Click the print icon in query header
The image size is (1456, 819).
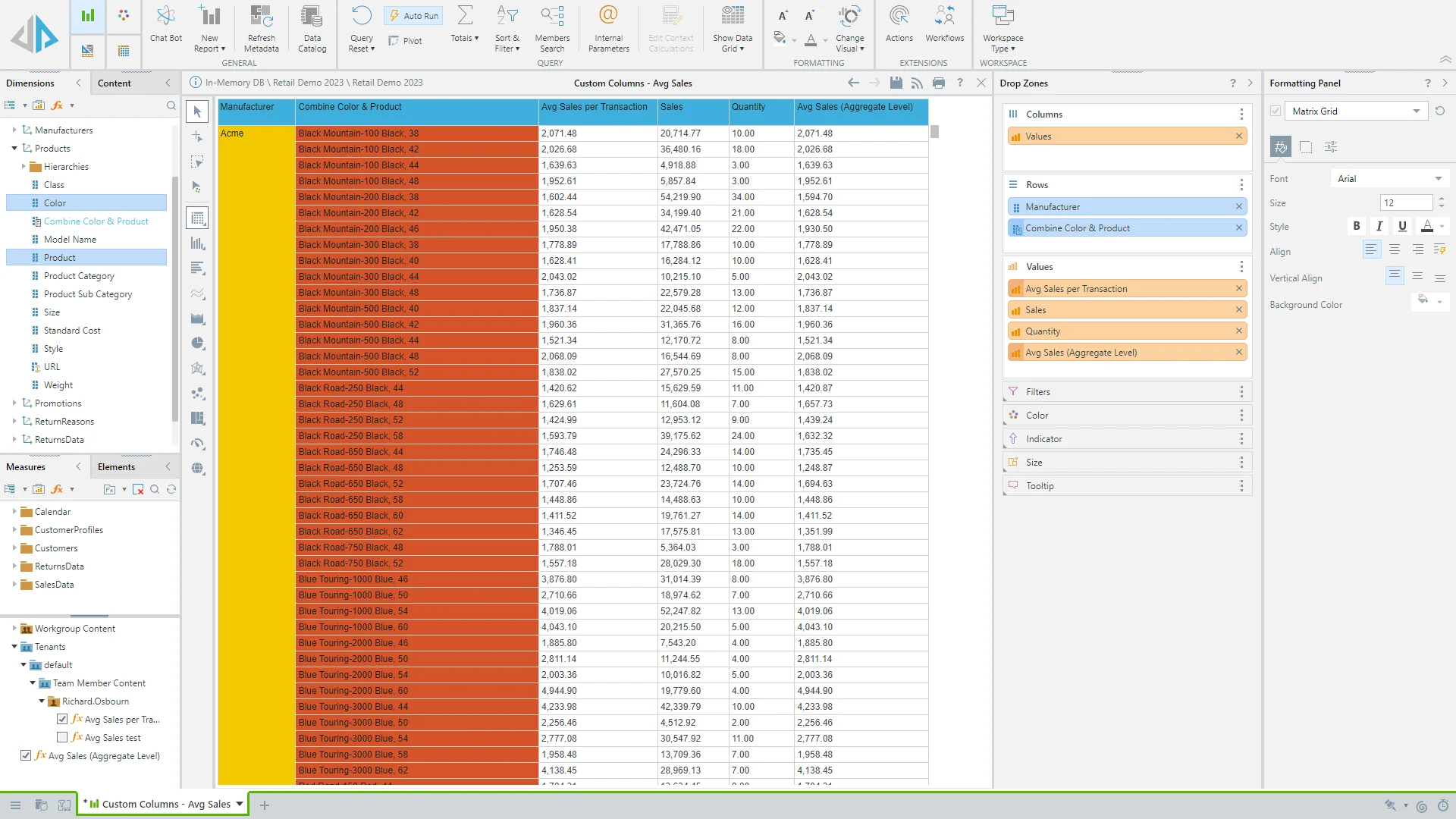[939, 83]
